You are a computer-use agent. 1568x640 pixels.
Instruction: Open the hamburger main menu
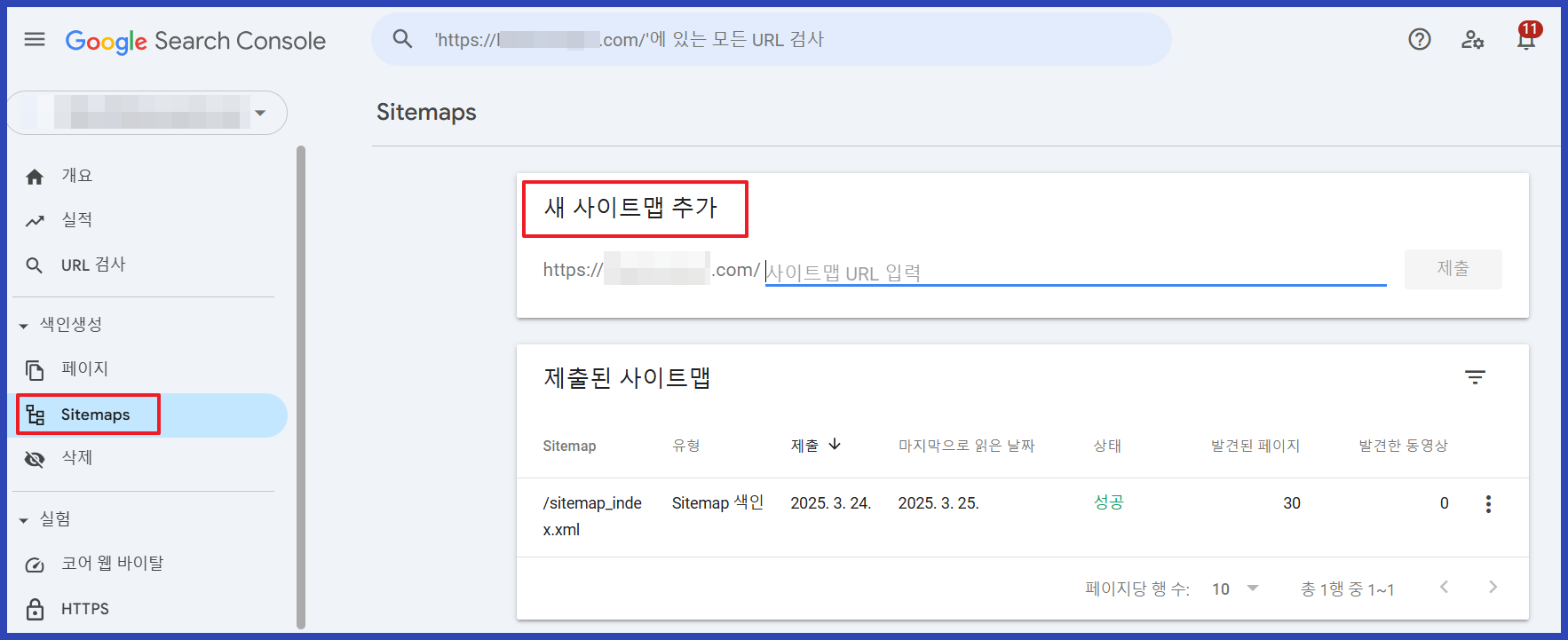(35, 39)
